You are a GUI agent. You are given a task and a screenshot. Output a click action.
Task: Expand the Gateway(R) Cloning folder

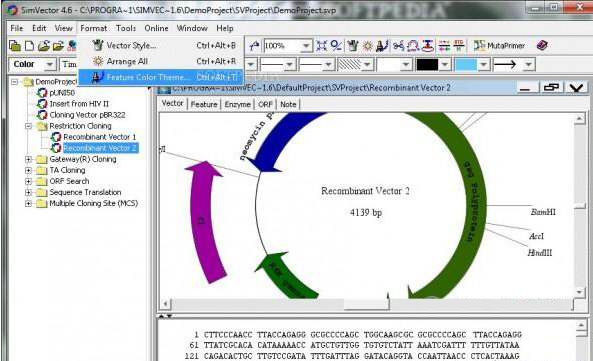(28, 159)
